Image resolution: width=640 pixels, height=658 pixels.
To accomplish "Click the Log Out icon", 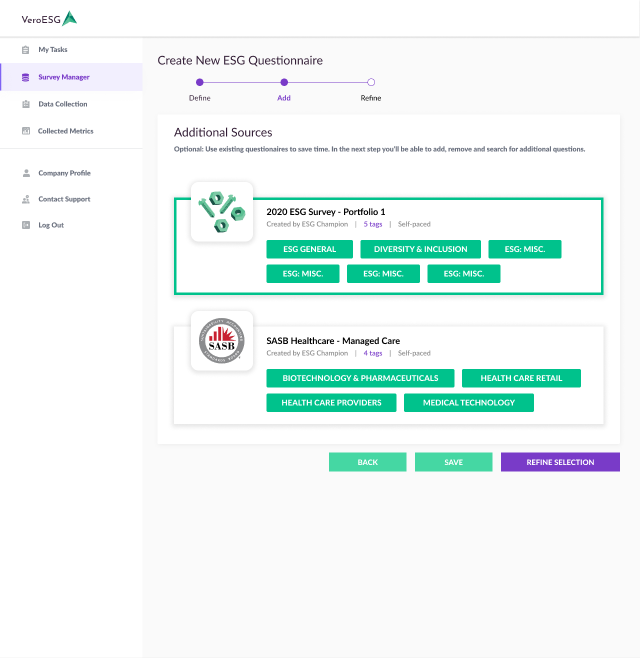I will 26,225.
